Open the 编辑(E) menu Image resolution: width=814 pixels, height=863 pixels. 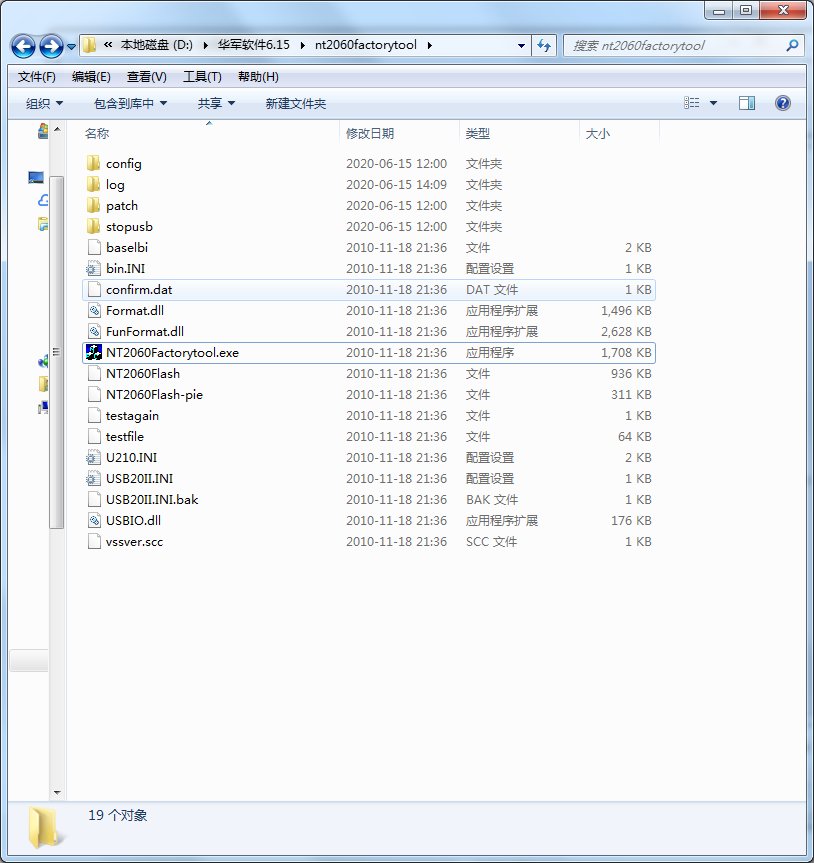point(91,77)
